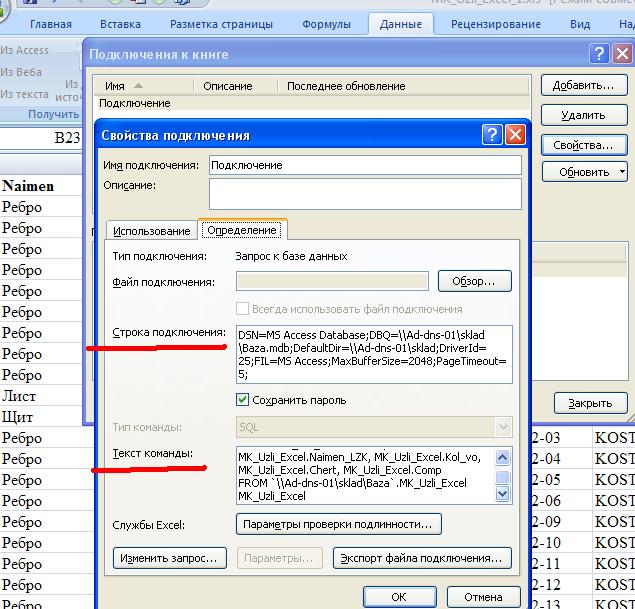Click inside Строка подключения text box
The width and height of the screenshot is (635, 609).
point(374,354)
